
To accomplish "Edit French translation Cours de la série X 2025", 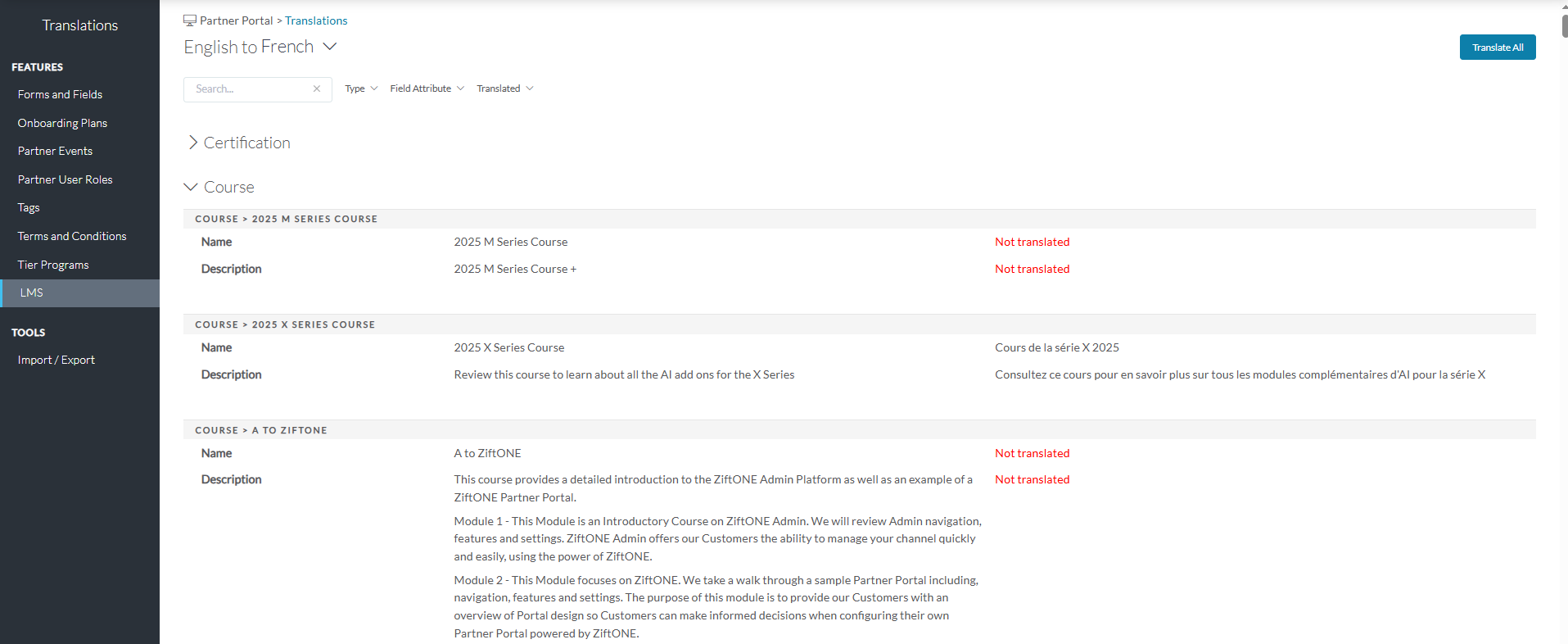I will point(1057,347).
